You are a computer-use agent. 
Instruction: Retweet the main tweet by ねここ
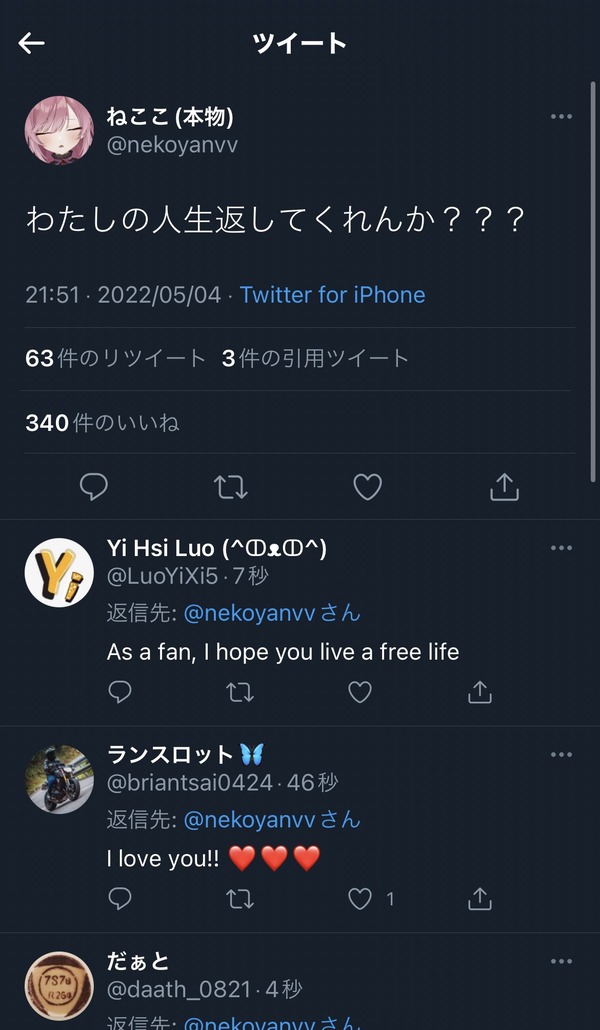tap(231, 487)
